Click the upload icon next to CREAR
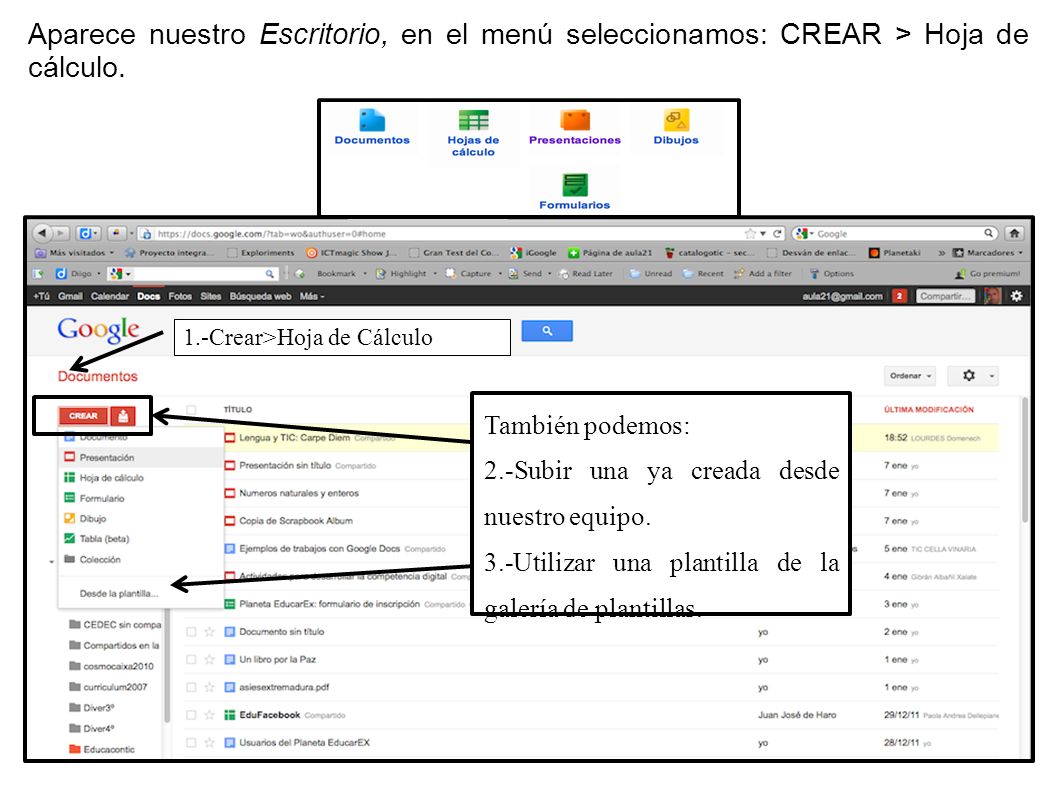1058x793 pixels. click(x=123, y=416)
